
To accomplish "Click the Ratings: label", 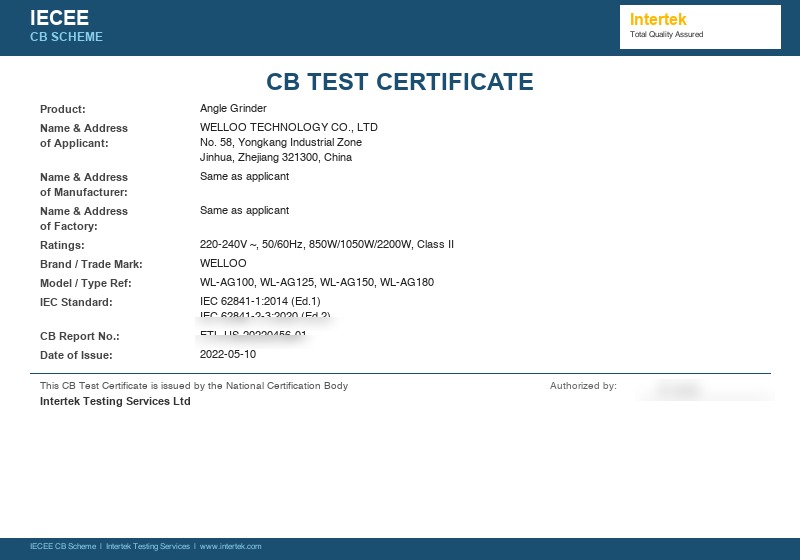I will 62,245.
